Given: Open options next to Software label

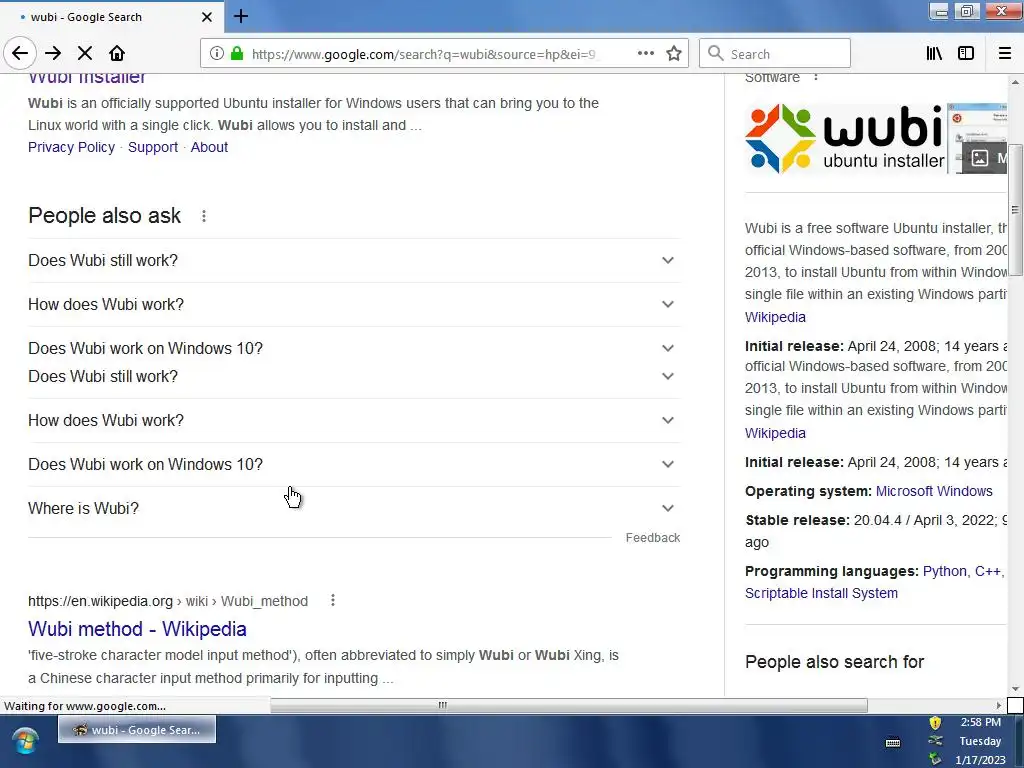Looking at the screenshot, I should click(815, 77).
